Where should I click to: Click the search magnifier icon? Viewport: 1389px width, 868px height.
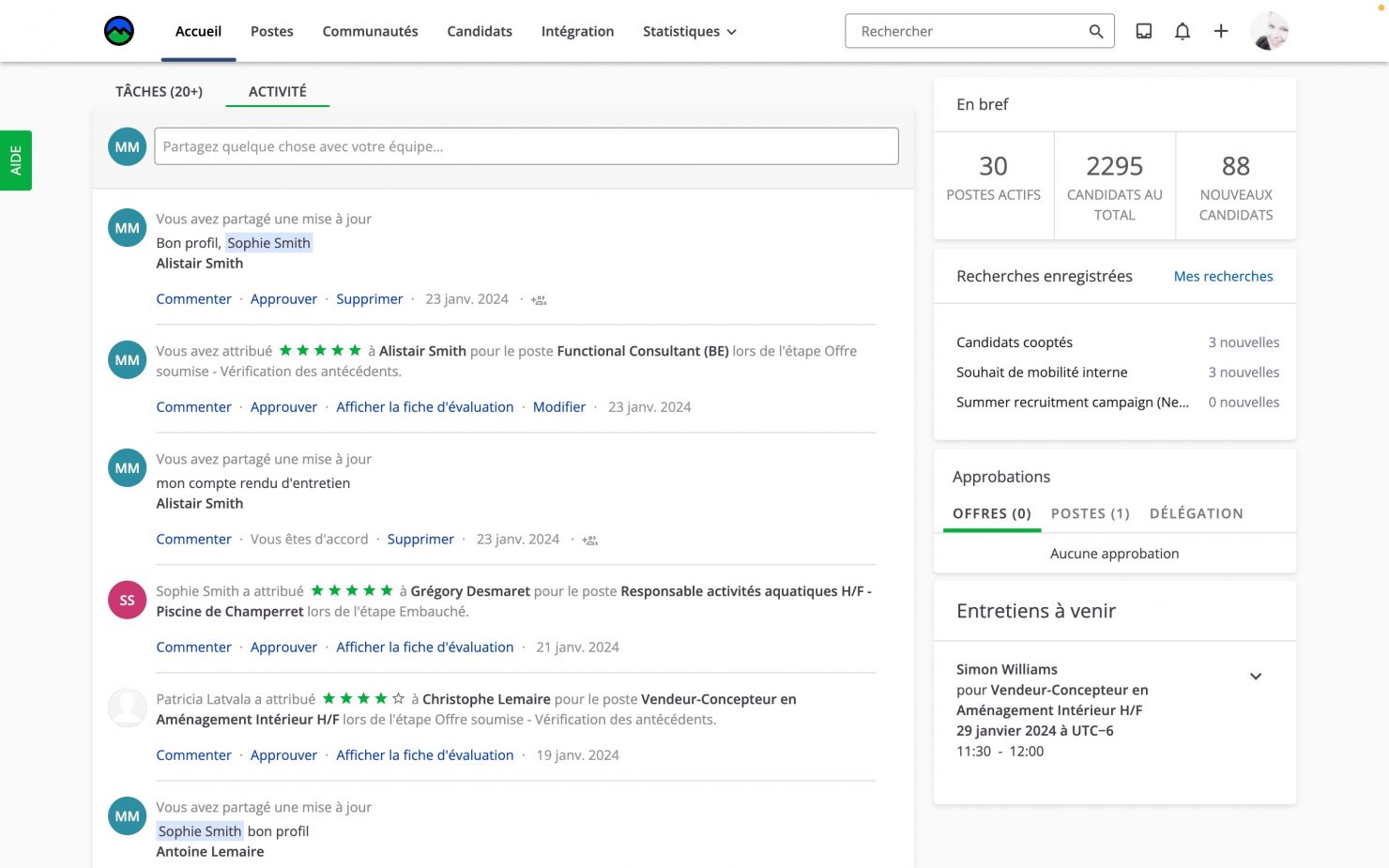[x=1095, y=31]
